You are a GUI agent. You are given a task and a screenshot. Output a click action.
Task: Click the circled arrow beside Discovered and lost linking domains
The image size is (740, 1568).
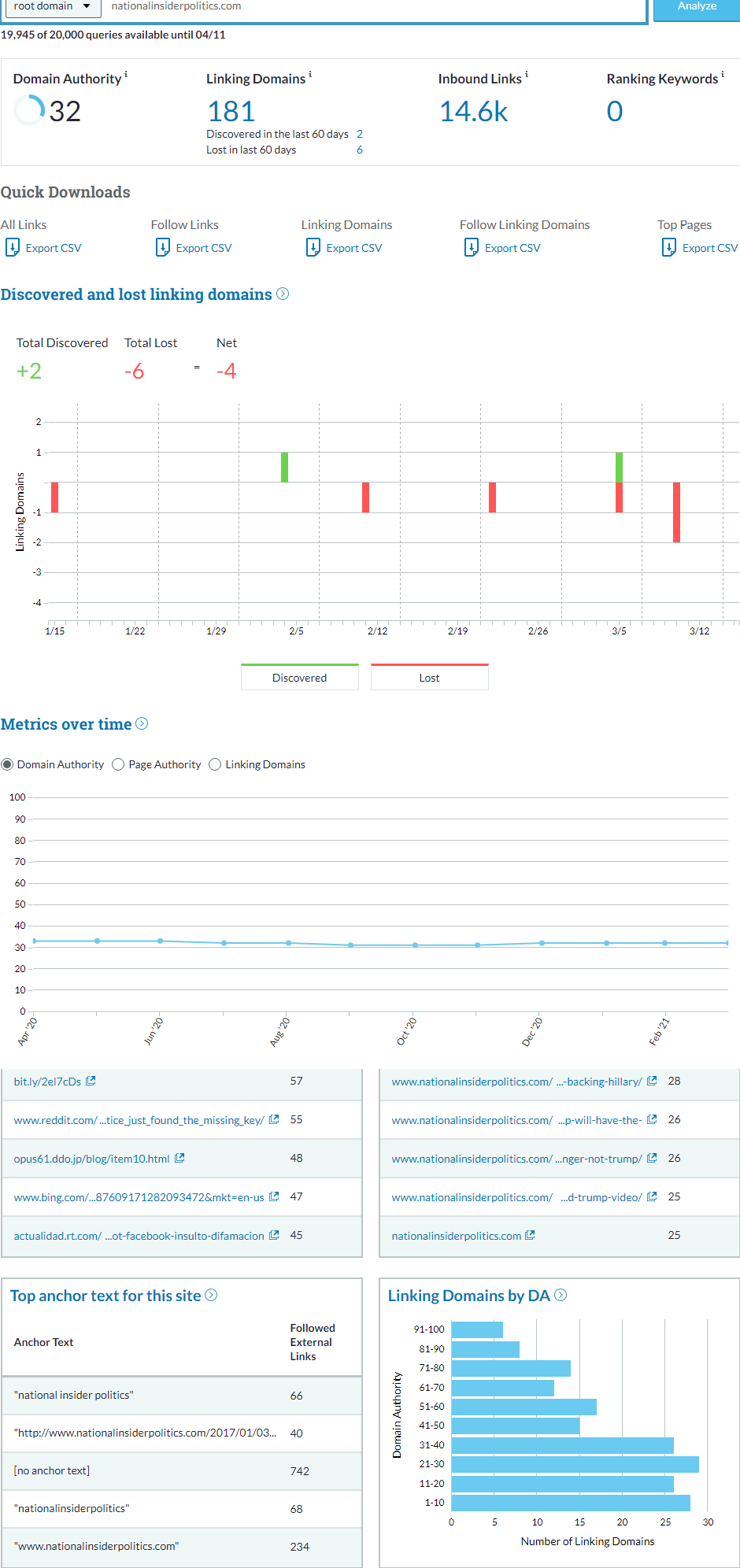pyautogui.click(x=283, y=294)
